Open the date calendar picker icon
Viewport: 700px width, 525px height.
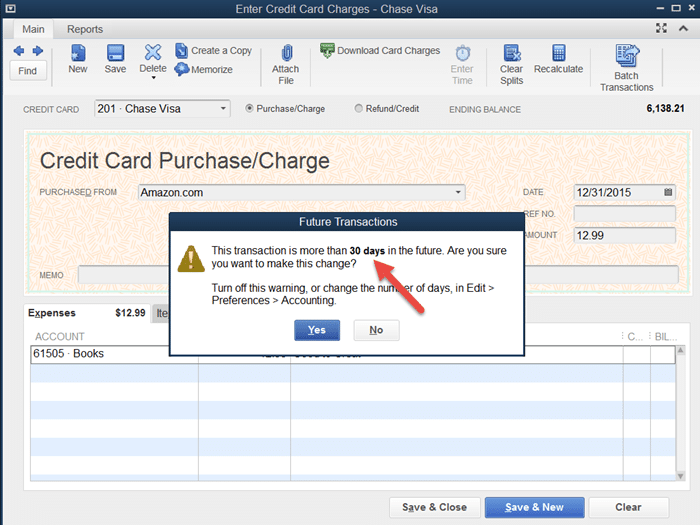tap(668, 192)
